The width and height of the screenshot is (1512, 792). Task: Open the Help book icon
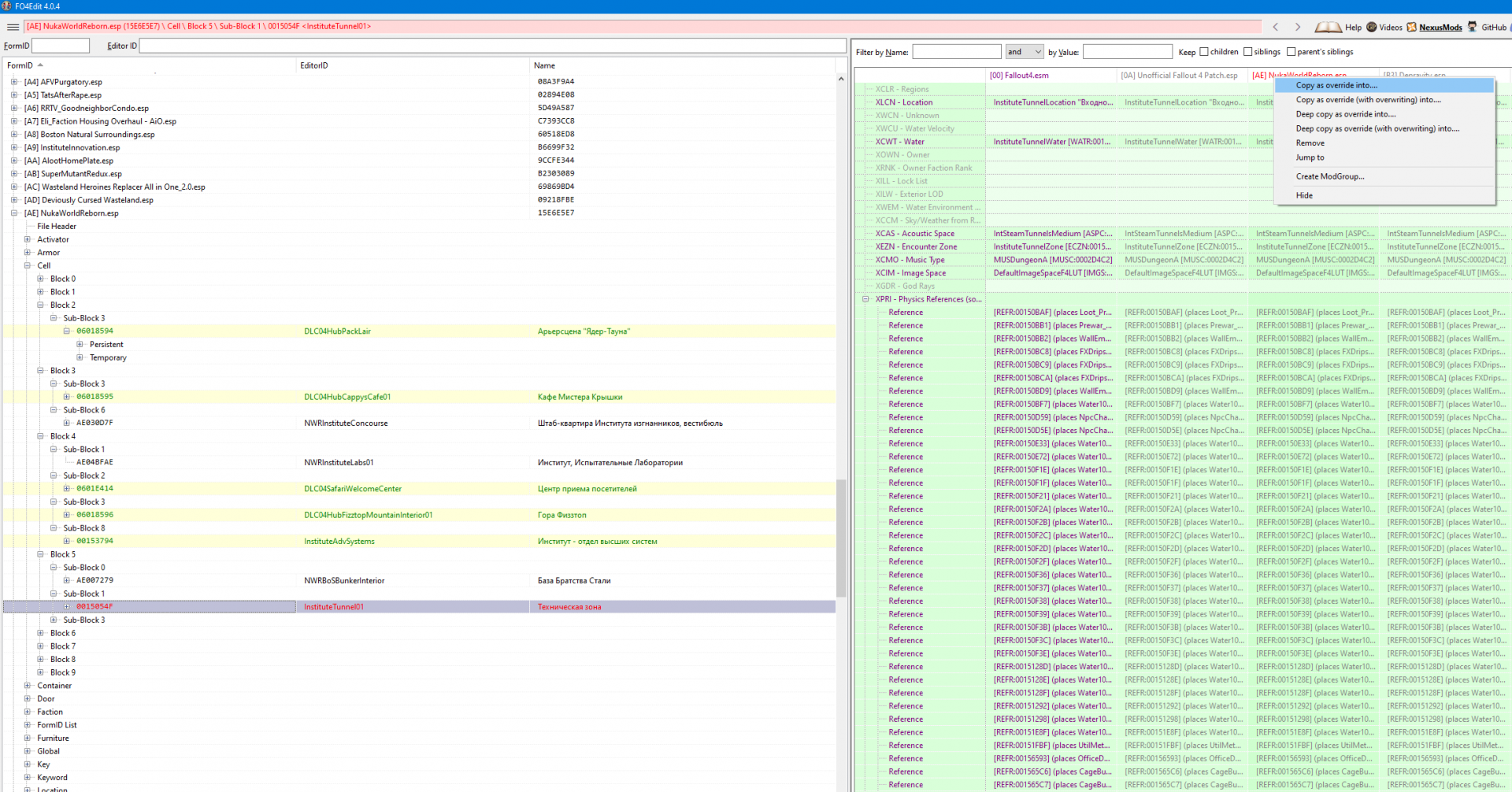pyautogui.click(x=1328, y=27)
